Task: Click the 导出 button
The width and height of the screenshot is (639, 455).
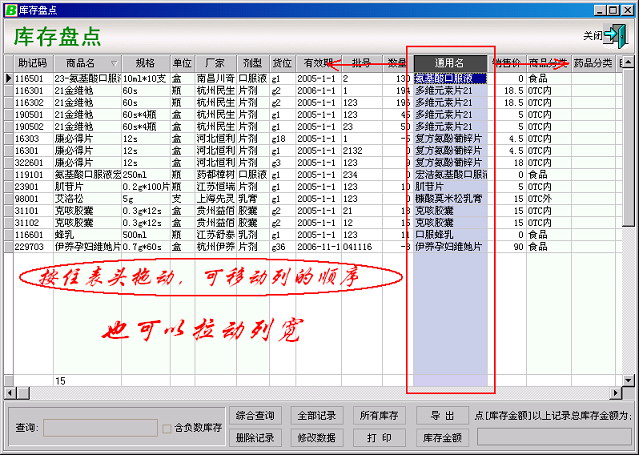Action: 442,415
